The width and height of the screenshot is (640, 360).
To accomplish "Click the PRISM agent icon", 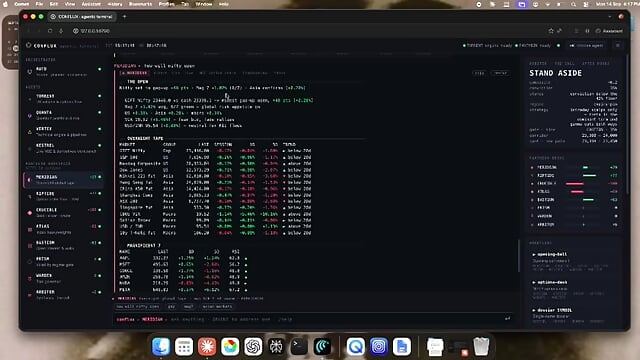I will pyautogui.click(x=29, y=262).
